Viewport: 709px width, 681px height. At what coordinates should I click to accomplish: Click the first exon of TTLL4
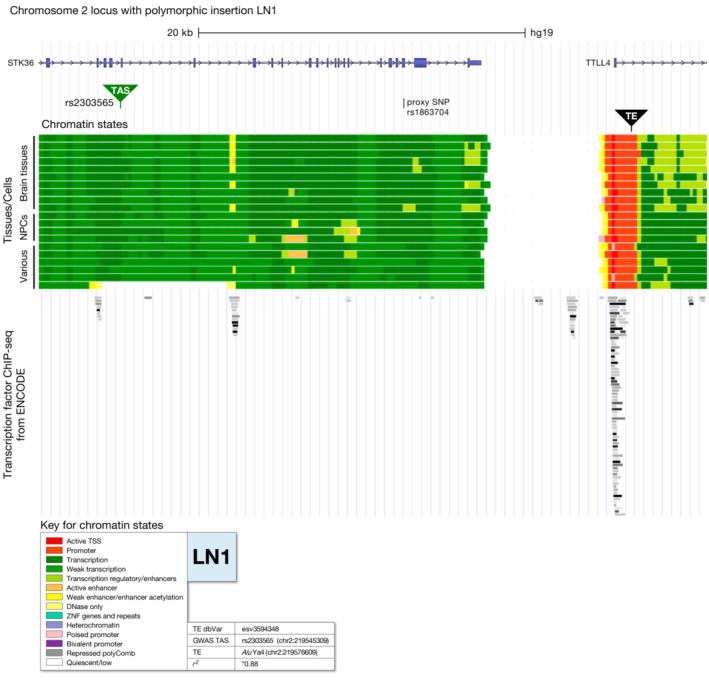(615, 63)
